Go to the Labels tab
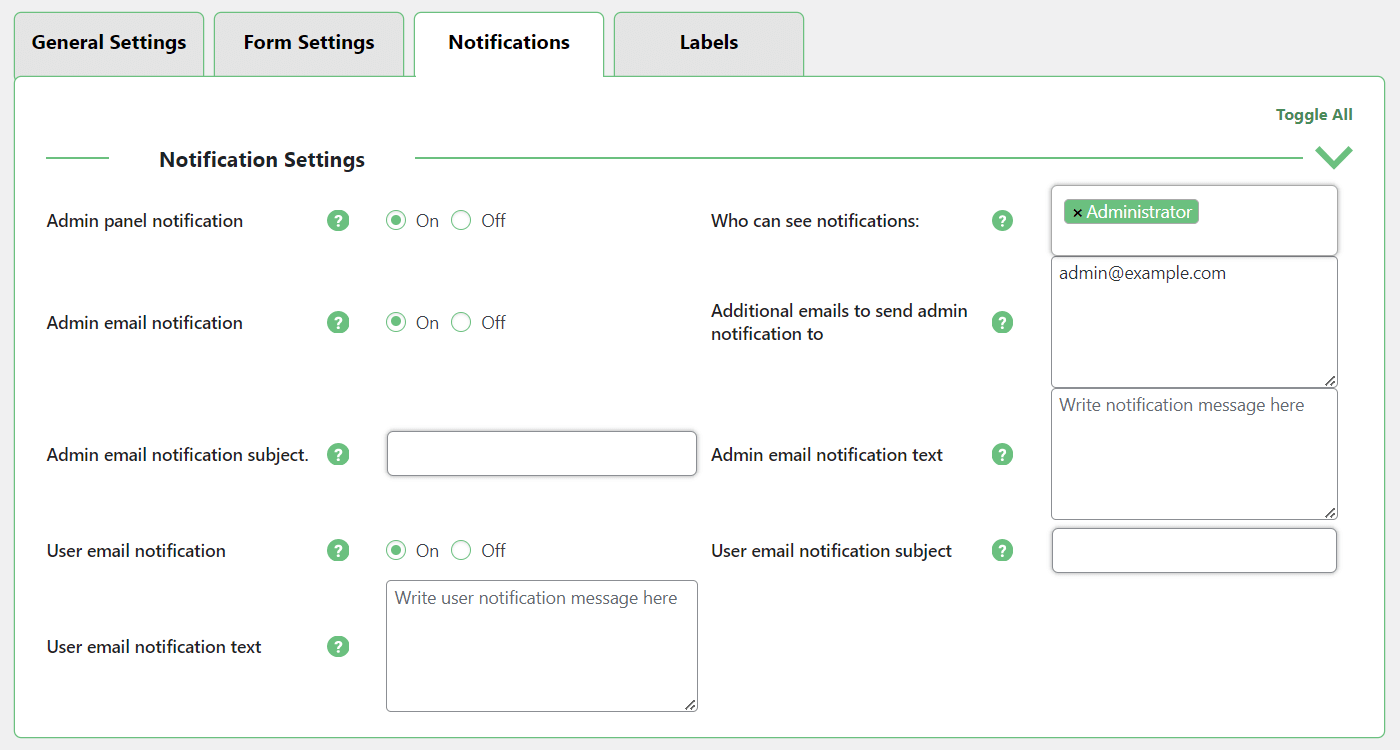 [x=708, y=43]
